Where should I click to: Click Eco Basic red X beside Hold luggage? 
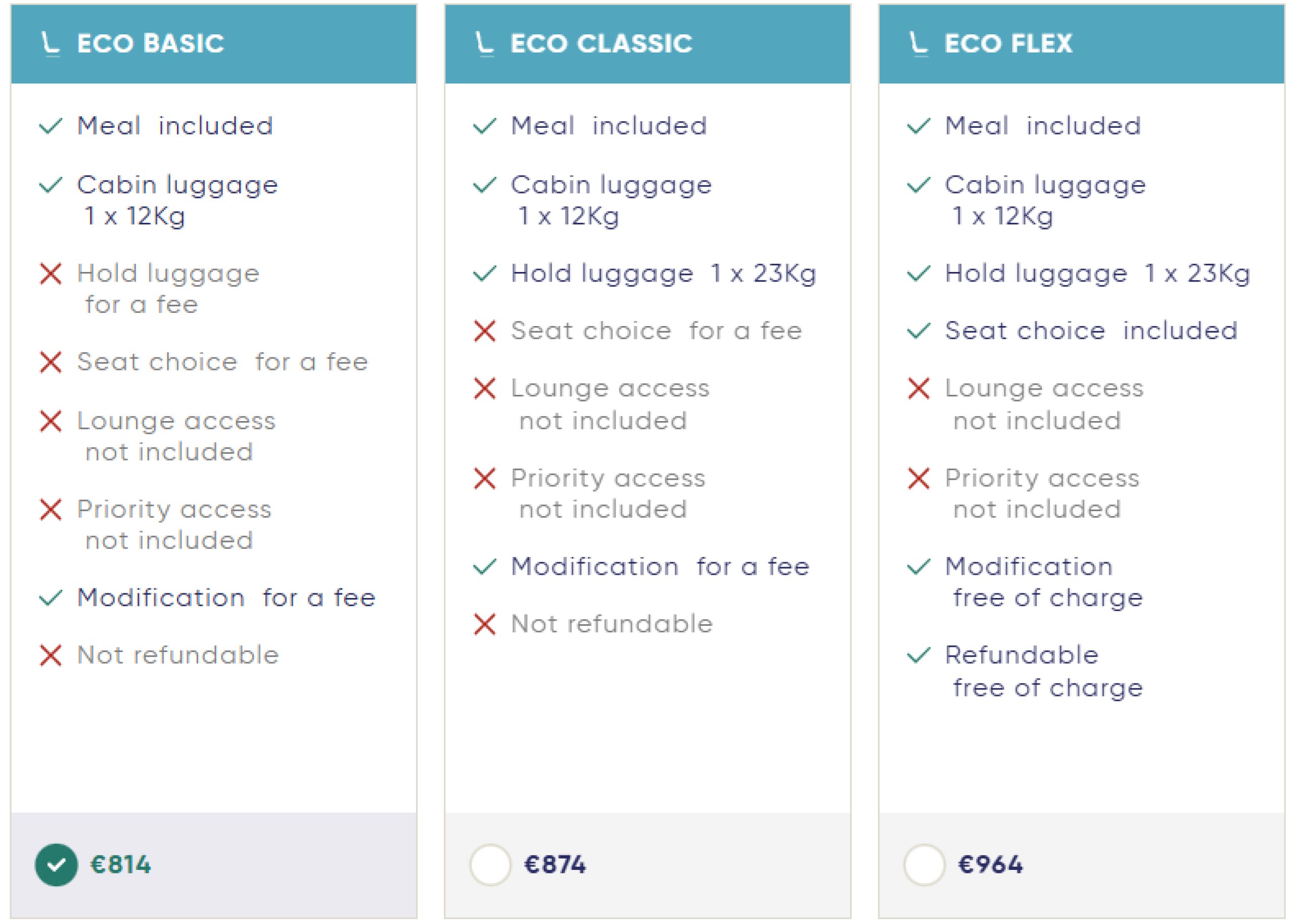point(51,273)
